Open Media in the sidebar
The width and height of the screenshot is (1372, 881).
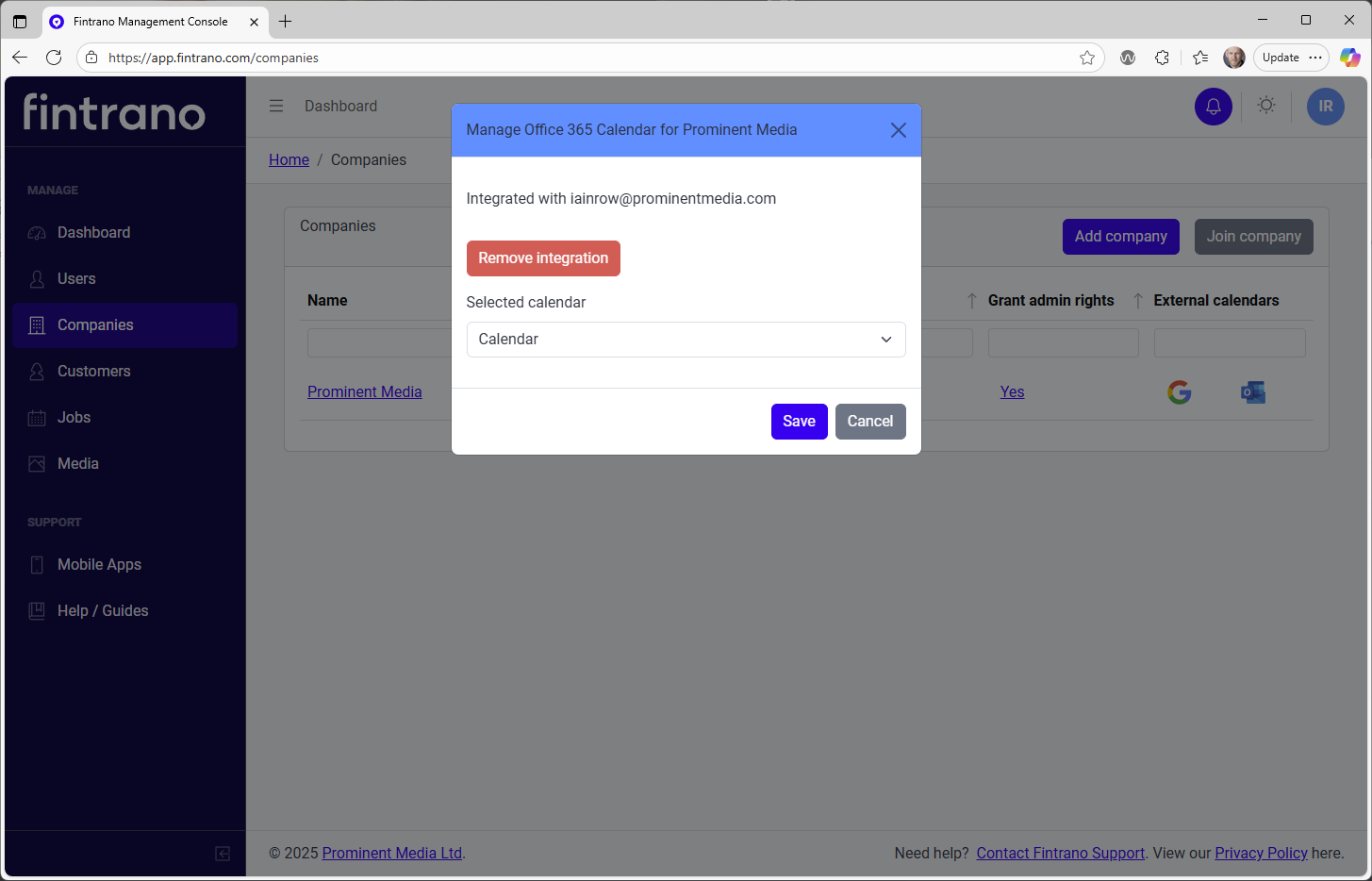click(x=124, y=464)
